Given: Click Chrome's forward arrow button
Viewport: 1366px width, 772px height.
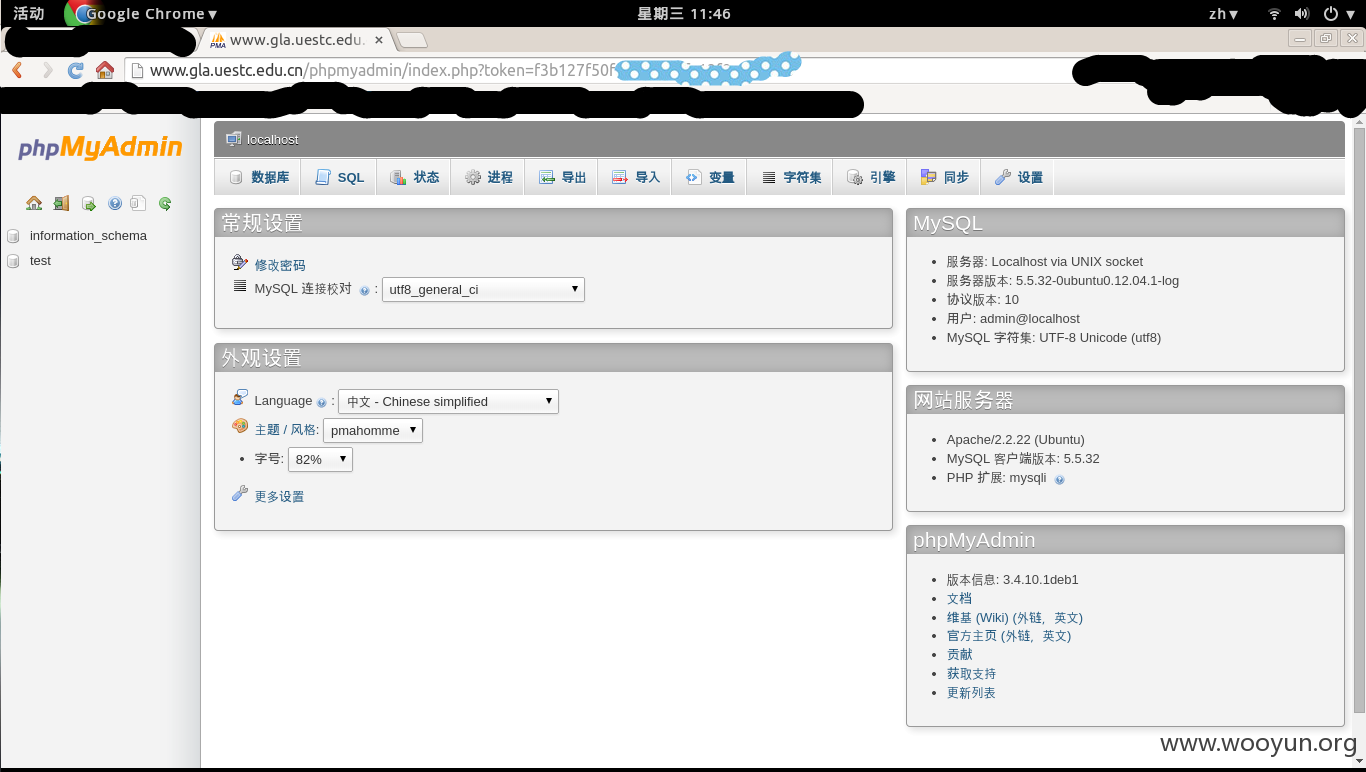Looking at the screenshot, I should (x=47, y=70).
